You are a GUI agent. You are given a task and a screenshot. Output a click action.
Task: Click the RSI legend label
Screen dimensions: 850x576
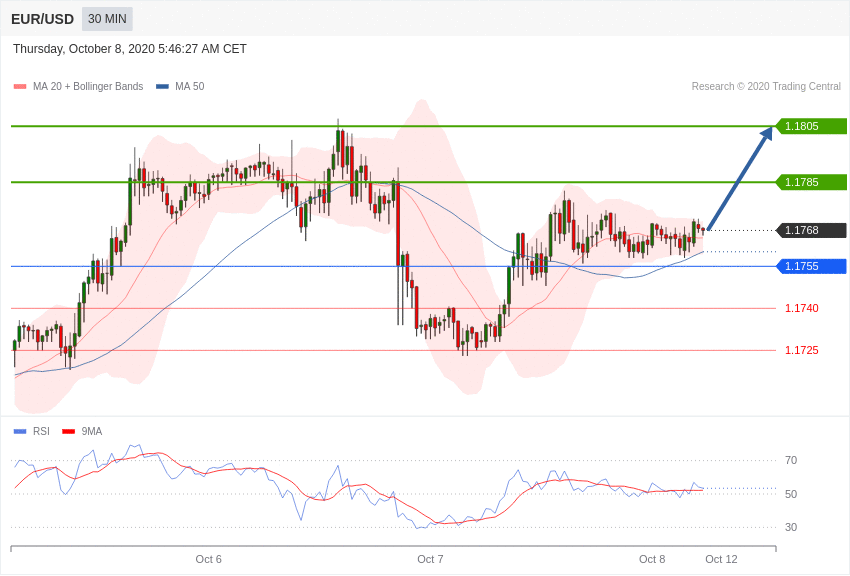[41, 431]
